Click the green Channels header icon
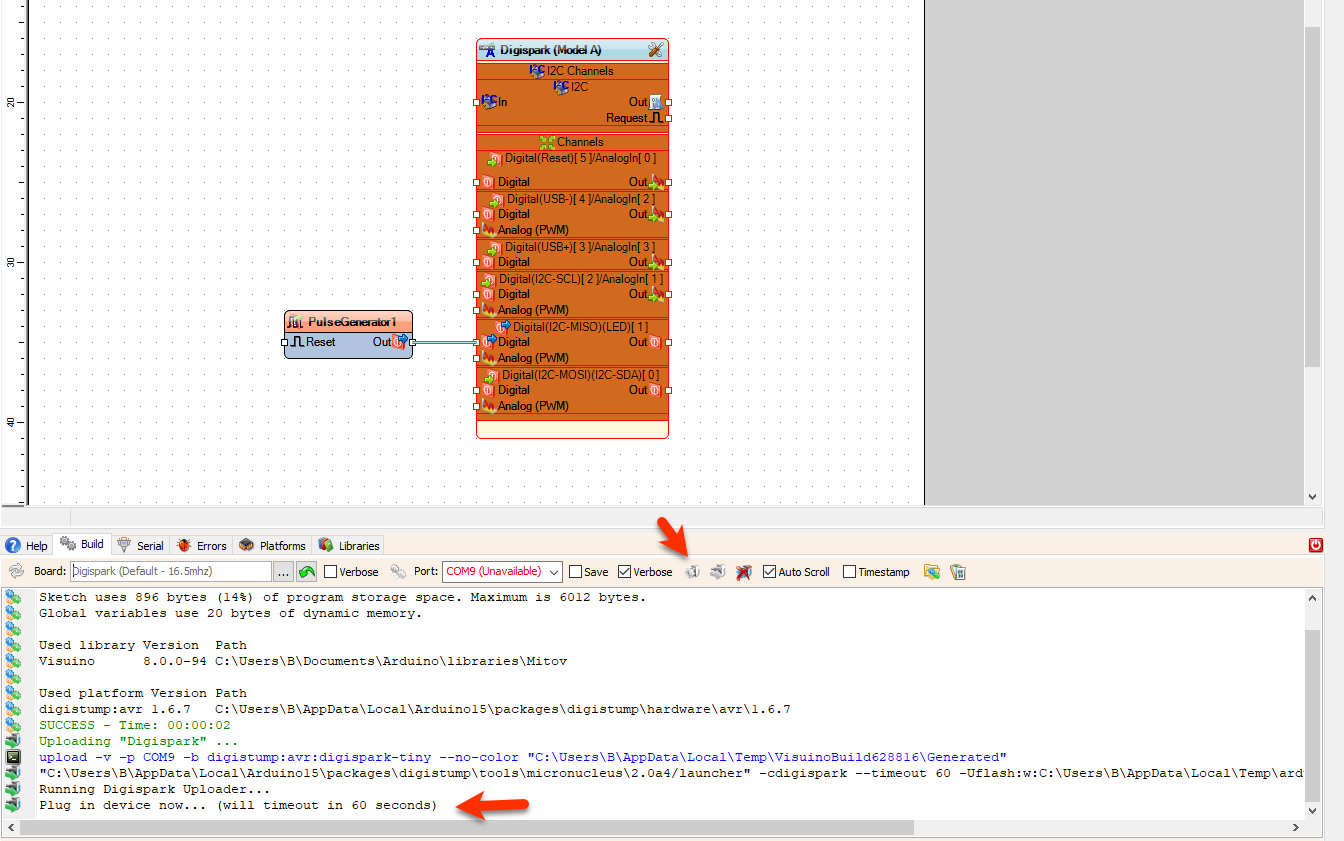The image size is (1344, 841). click(547, 142)
